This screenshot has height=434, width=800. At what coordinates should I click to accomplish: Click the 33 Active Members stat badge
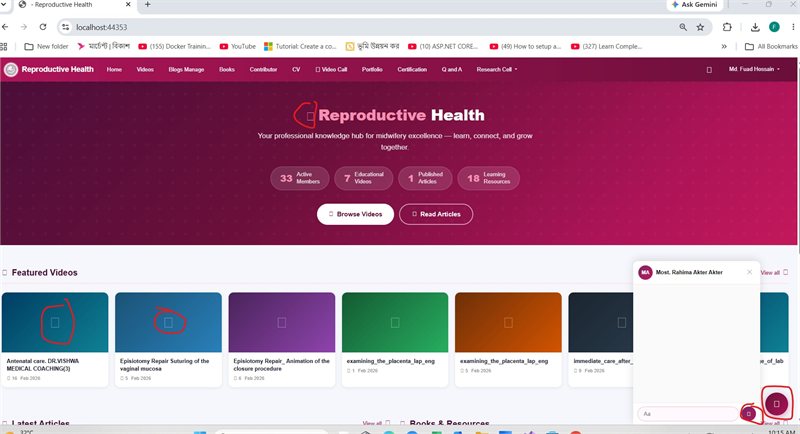(300, 178)
